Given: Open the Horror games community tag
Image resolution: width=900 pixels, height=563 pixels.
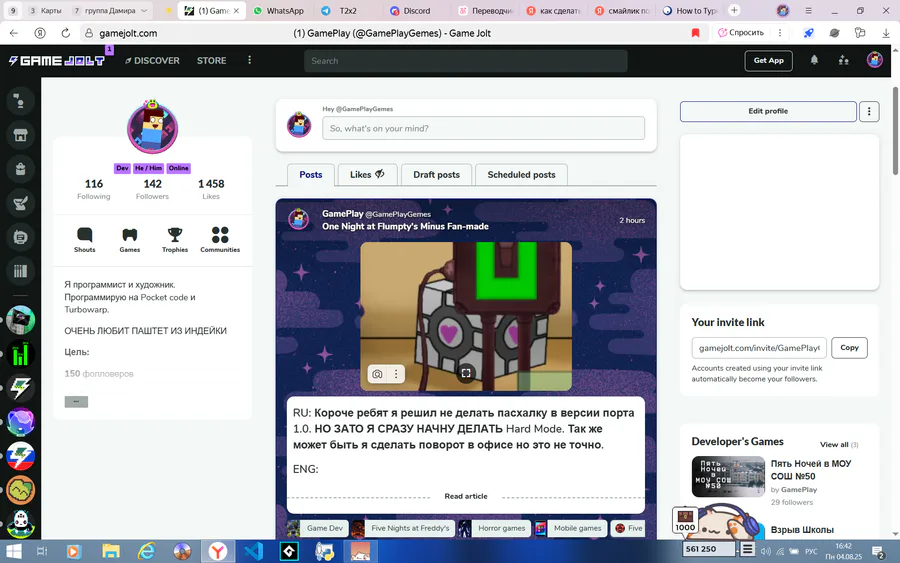Looking at the screenshot, I should coord(495,528).
